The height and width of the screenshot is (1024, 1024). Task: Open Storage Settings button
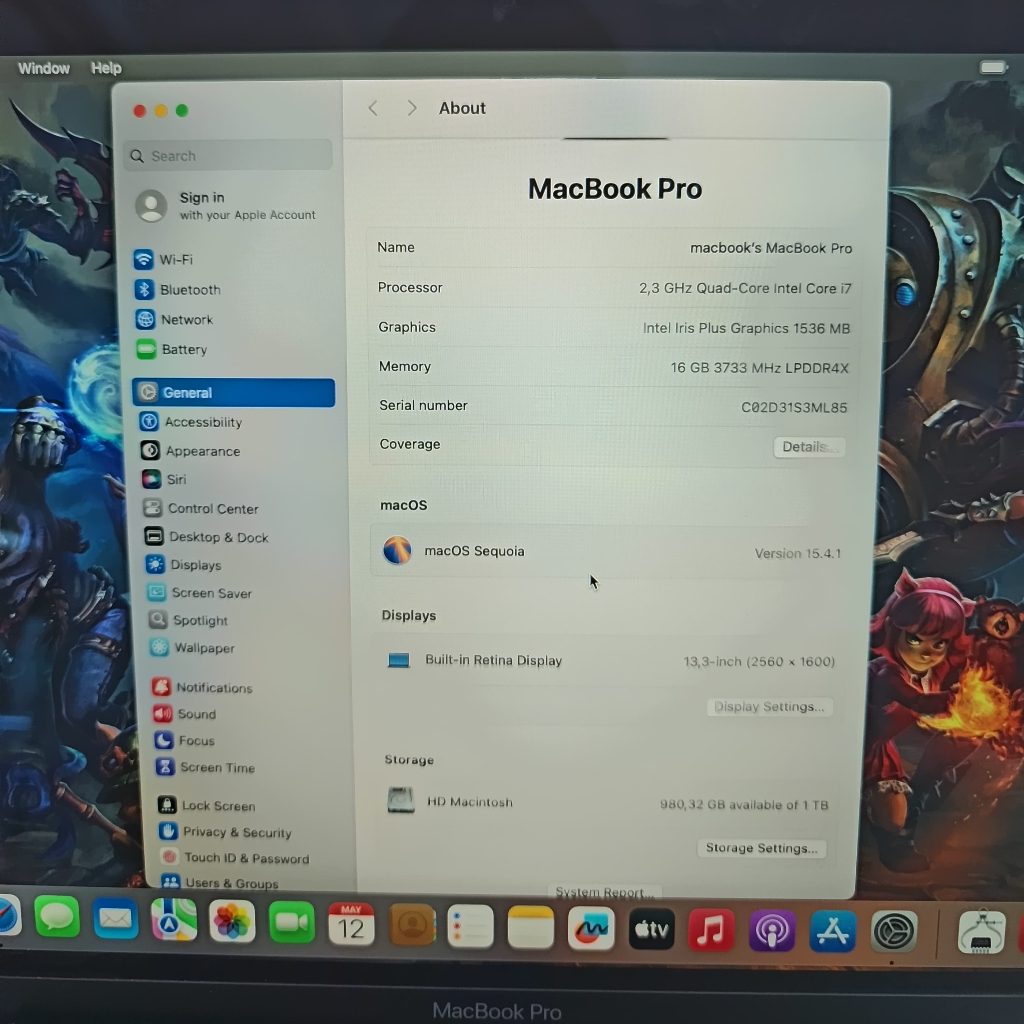click(x=761, y=848)
